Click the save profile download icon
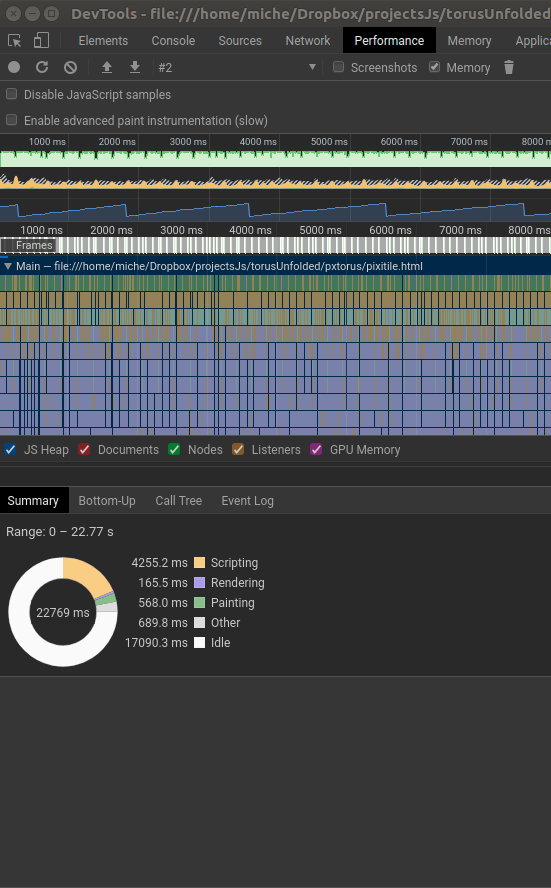The width and height of the screenshot is (551, 888). pyautogui.click(x=135, y=67)
